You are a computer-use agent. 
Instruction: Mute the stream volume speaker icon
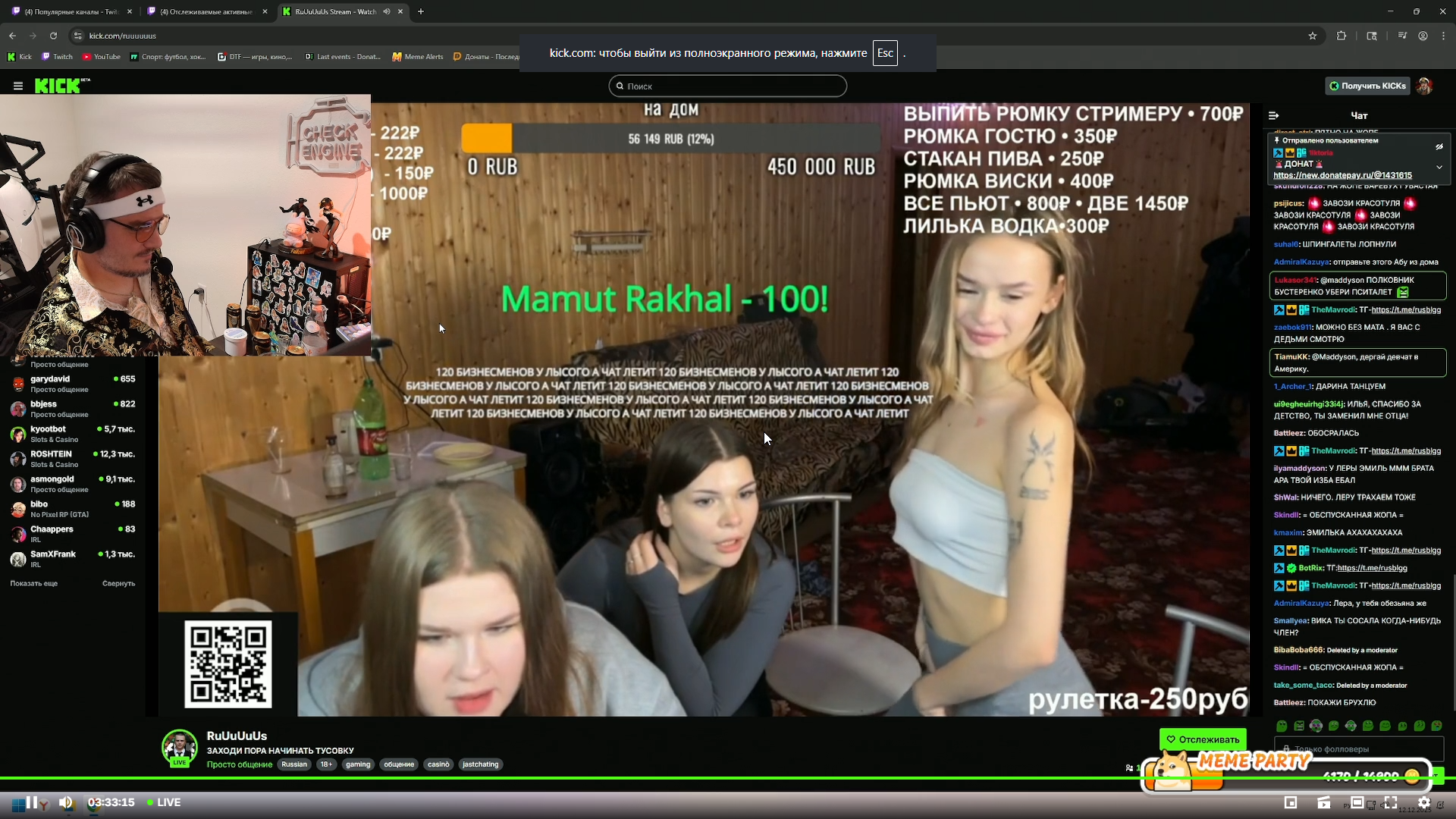pyautogui.click(x=66, y=802)
